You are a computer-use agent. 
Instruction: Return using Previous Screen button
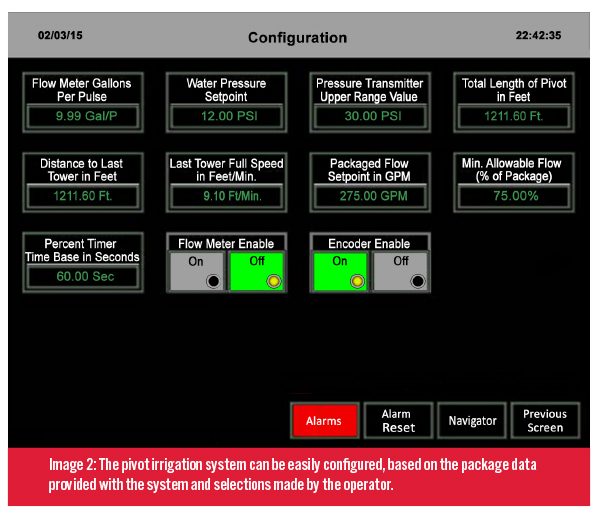[544, 421]
